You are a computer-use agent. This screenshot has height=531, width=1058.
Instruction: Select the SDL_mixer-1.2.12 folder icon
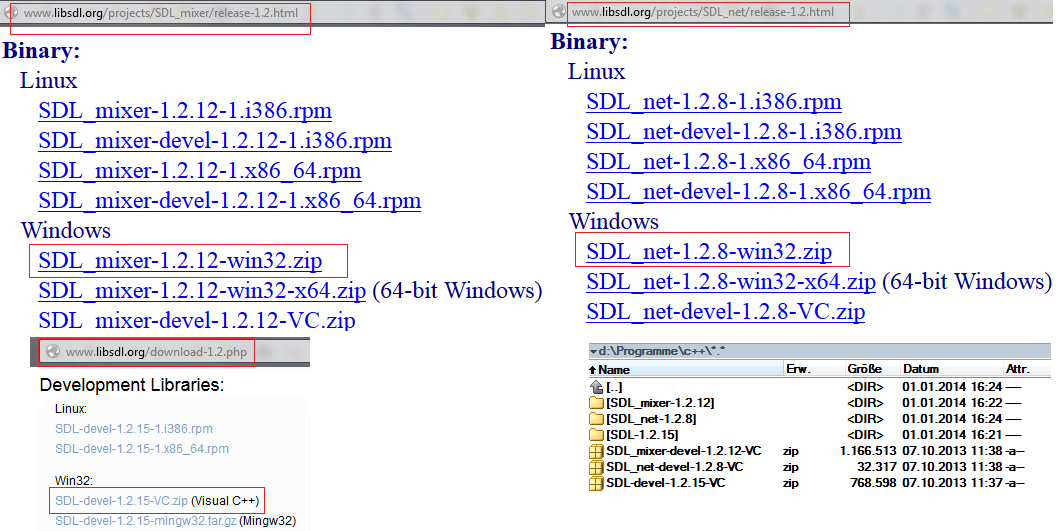click(596, 403)
